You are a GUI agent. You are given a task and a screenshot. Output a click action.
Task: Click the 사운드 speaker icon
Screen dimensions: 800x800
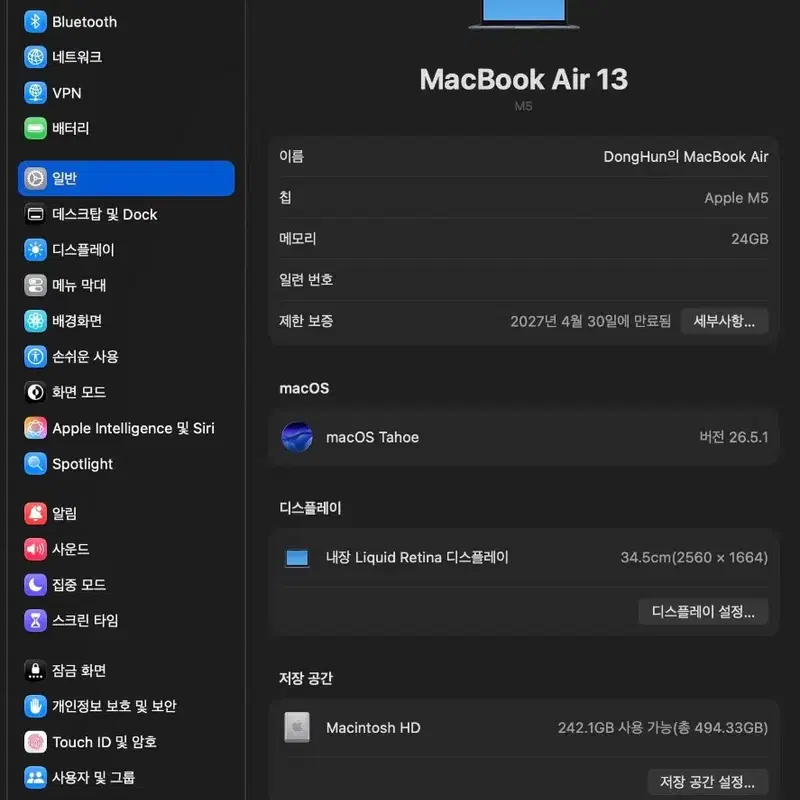(35, 549)
